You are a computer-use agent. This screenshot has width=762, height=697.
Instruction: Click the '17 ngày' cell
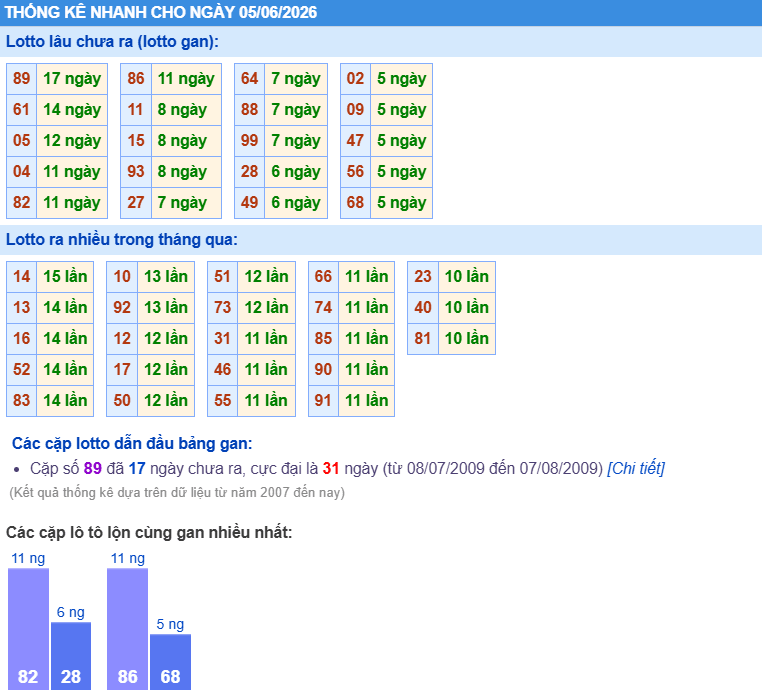(72, 78)
